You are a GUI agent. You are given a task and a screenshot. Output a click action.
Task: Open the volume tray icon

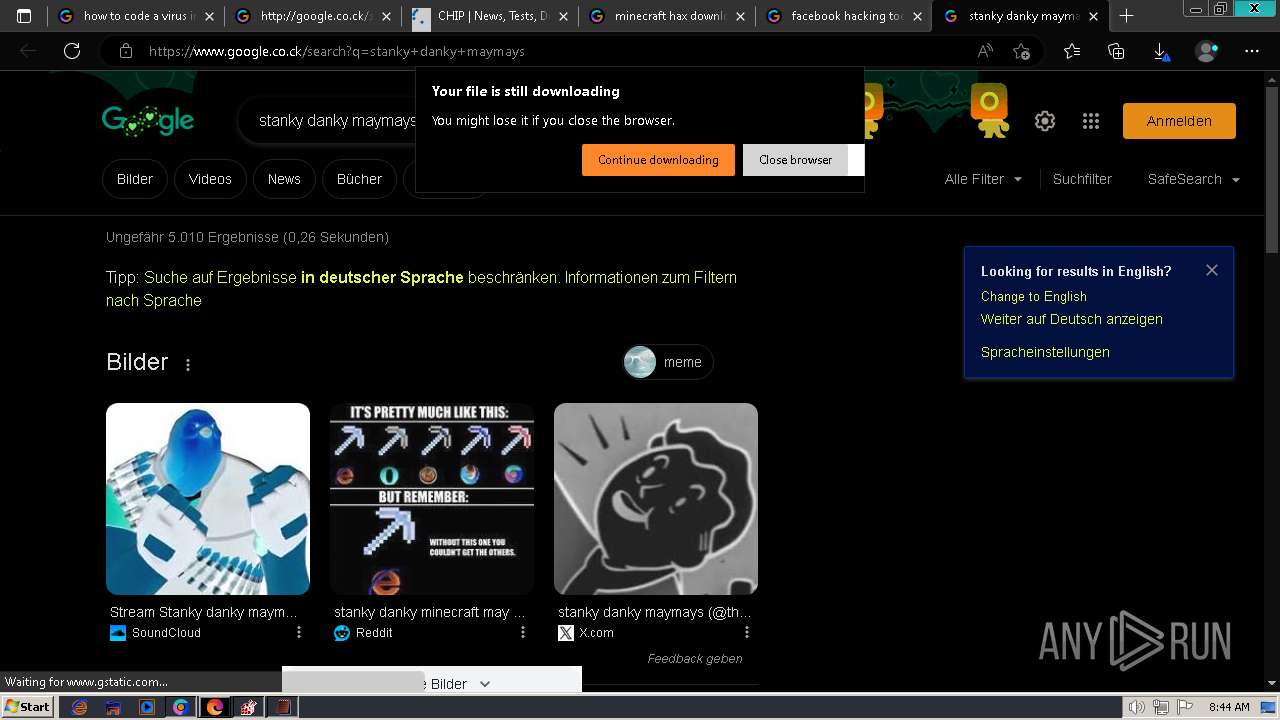pos(1137,707)
